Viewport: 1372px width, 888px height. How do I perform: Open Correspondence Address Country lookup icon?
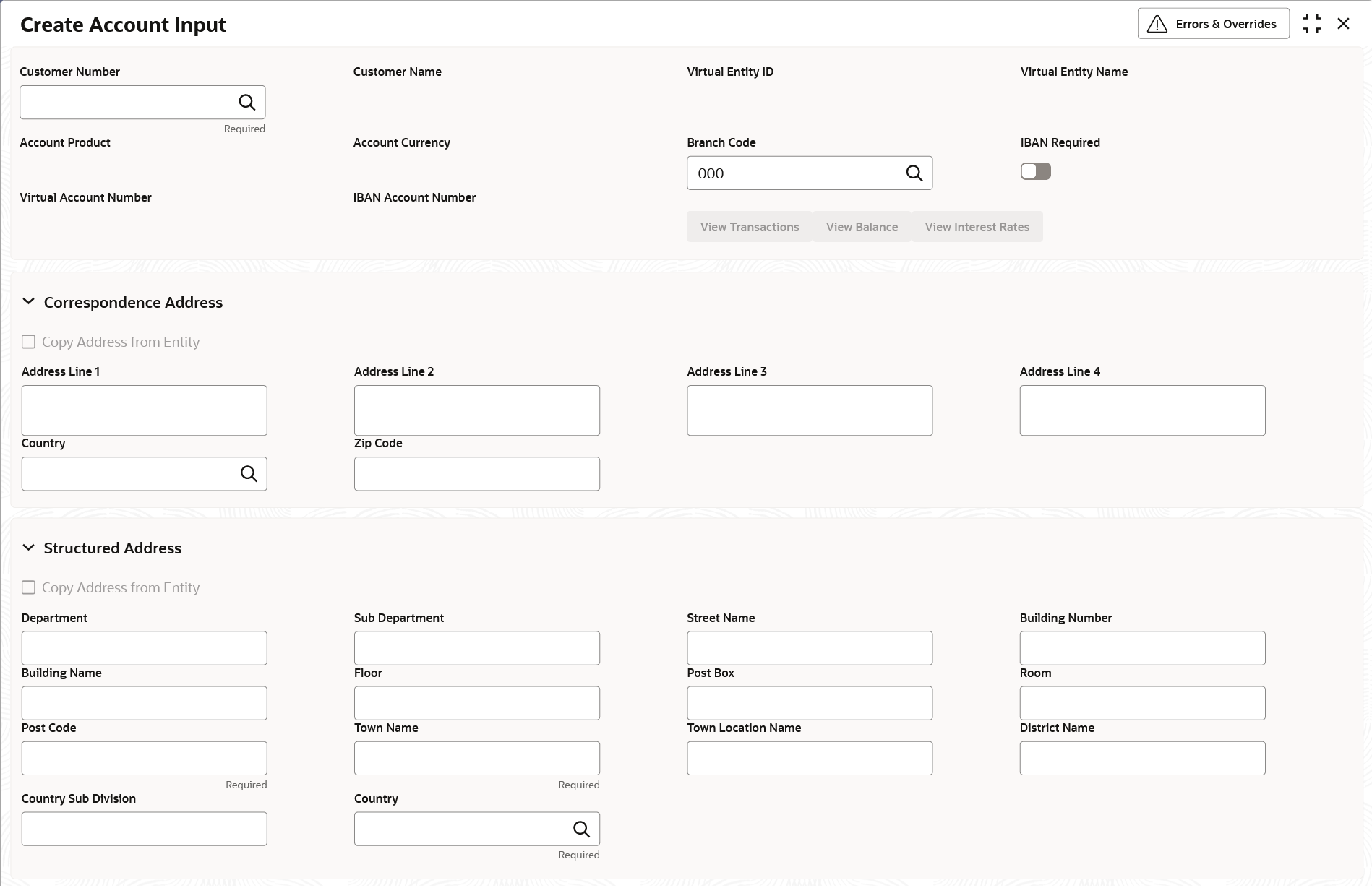click(249, 474)
